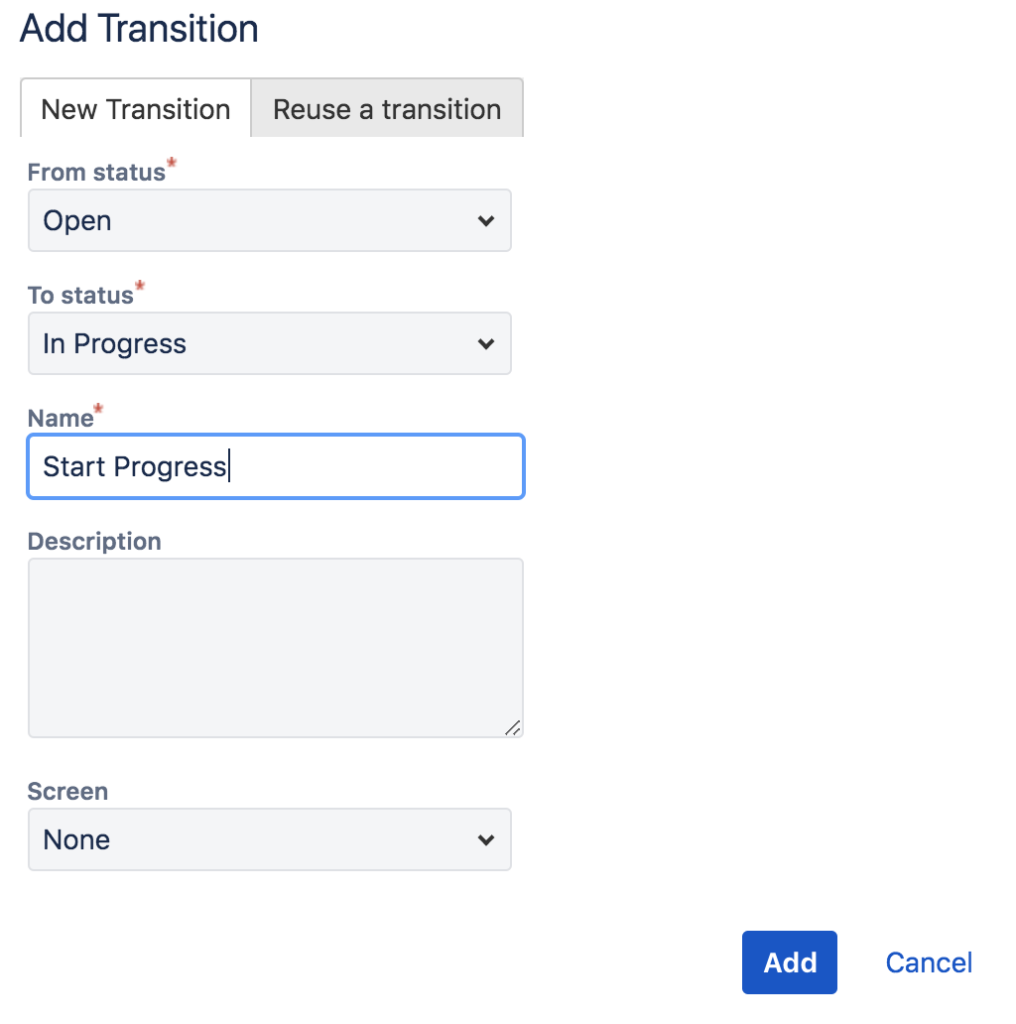Open the From status dropdown chevron
This screenshot has height=1024, width=1016.
pyautogui.click(x=487, y=220)
